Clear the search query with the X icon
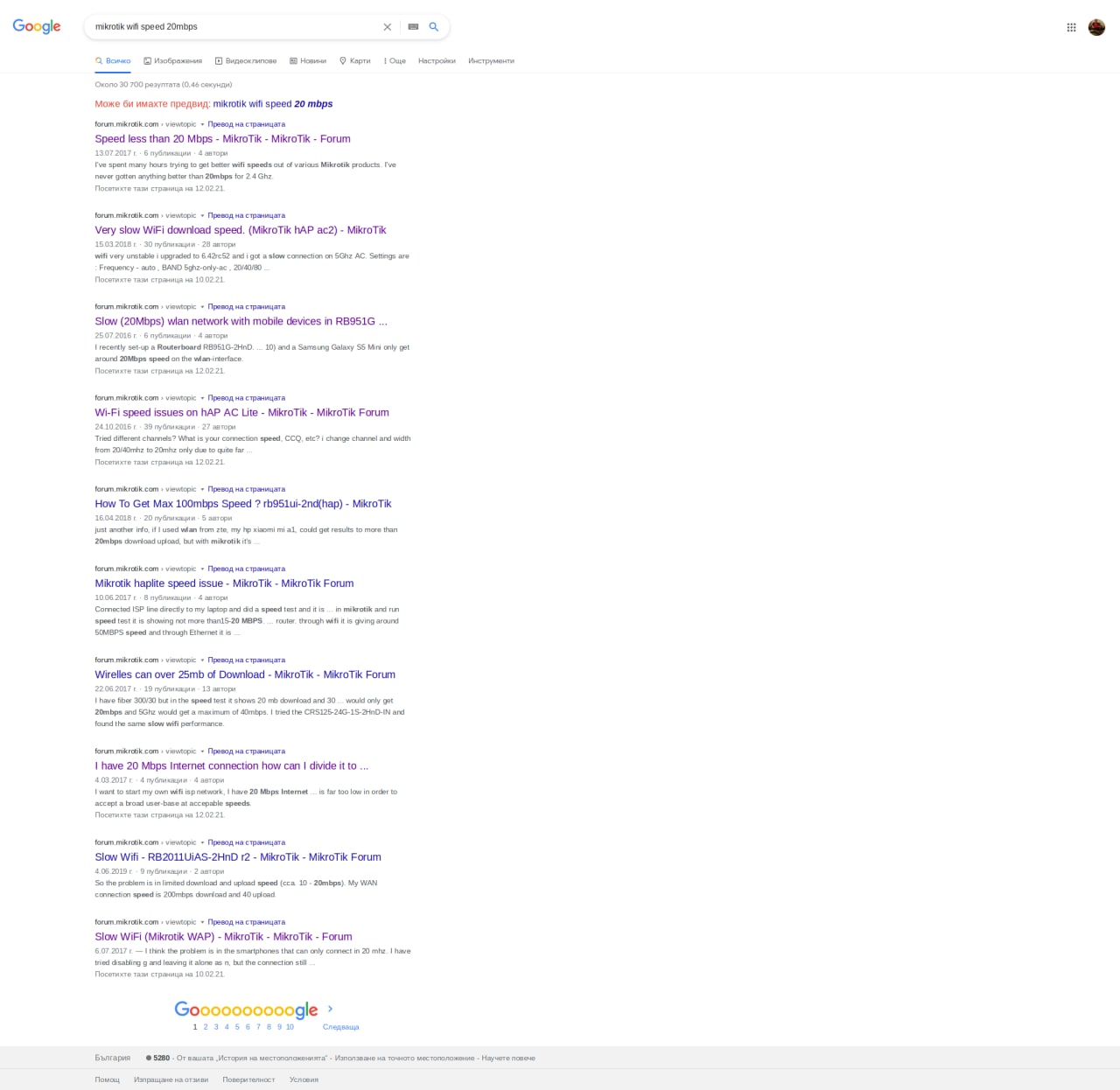The image size is (1120, 1090). (x=388, y=27)
